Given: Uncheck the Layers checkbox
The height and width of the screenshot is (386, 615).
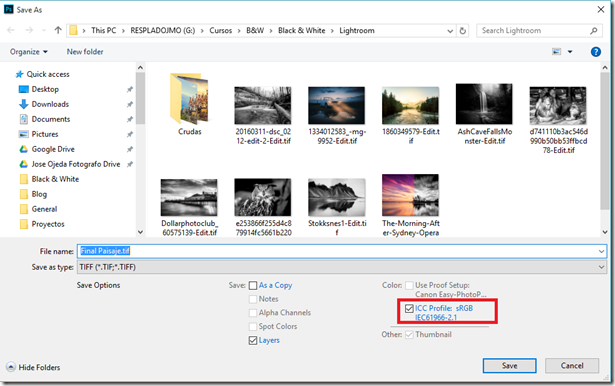Looking at the screenshot, I should (x=253, y=340).
